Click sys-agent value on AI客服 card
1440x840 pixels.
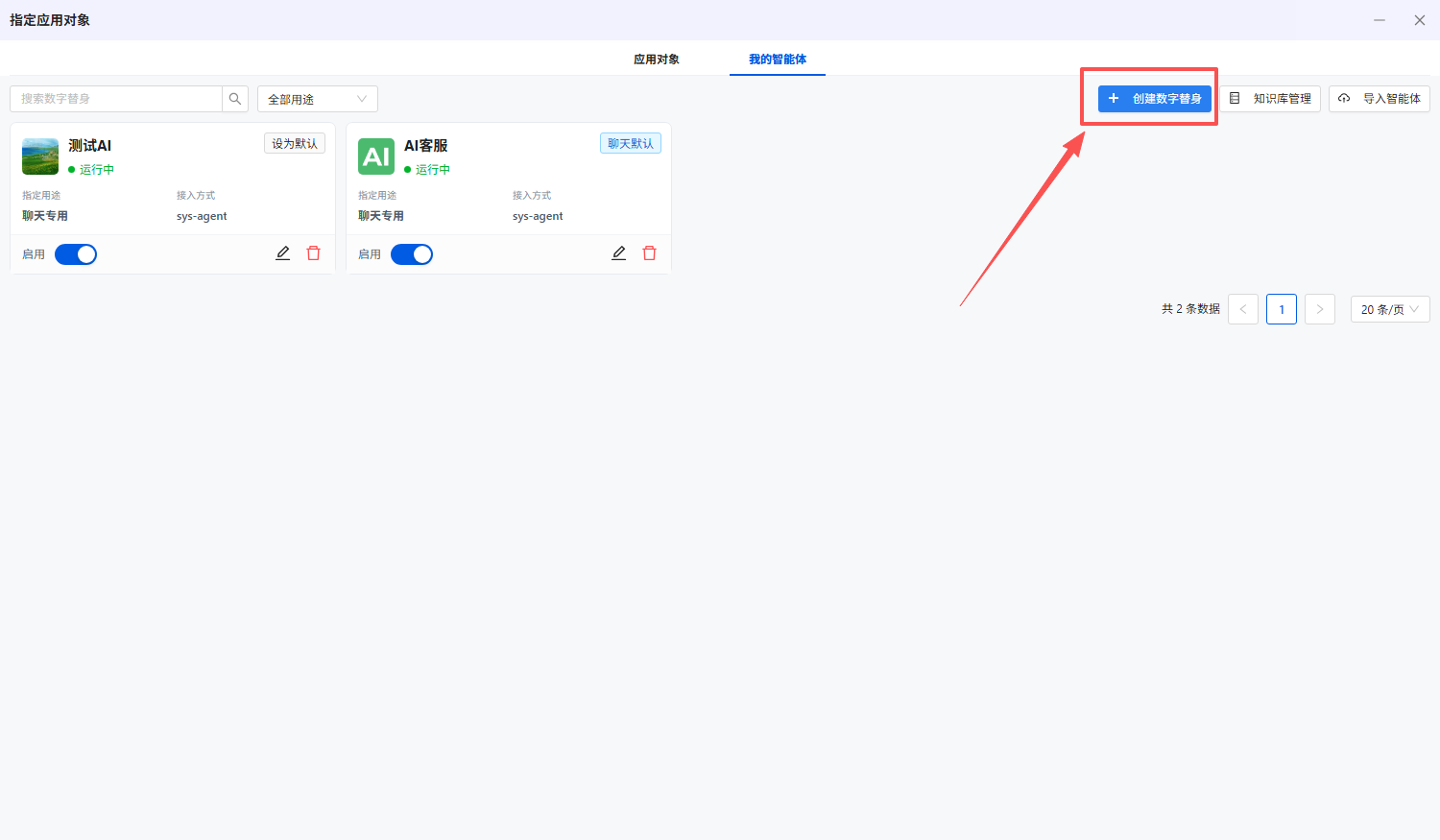click(538, 216)
